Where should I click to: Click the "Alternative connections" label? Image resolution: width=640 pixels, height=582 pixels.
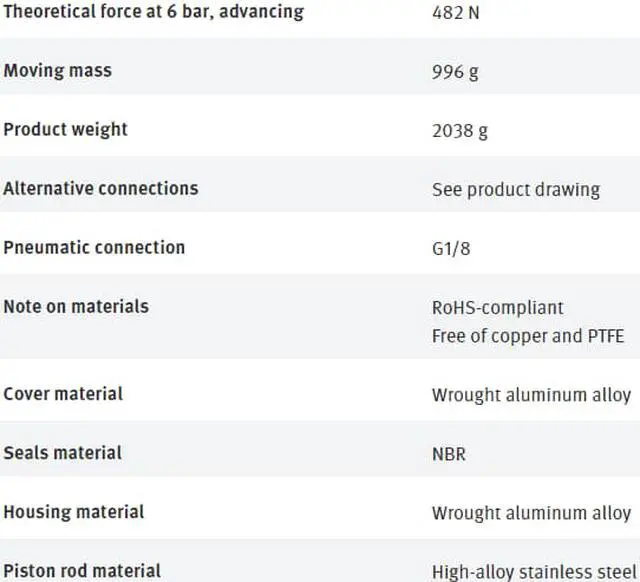point(100,188)
